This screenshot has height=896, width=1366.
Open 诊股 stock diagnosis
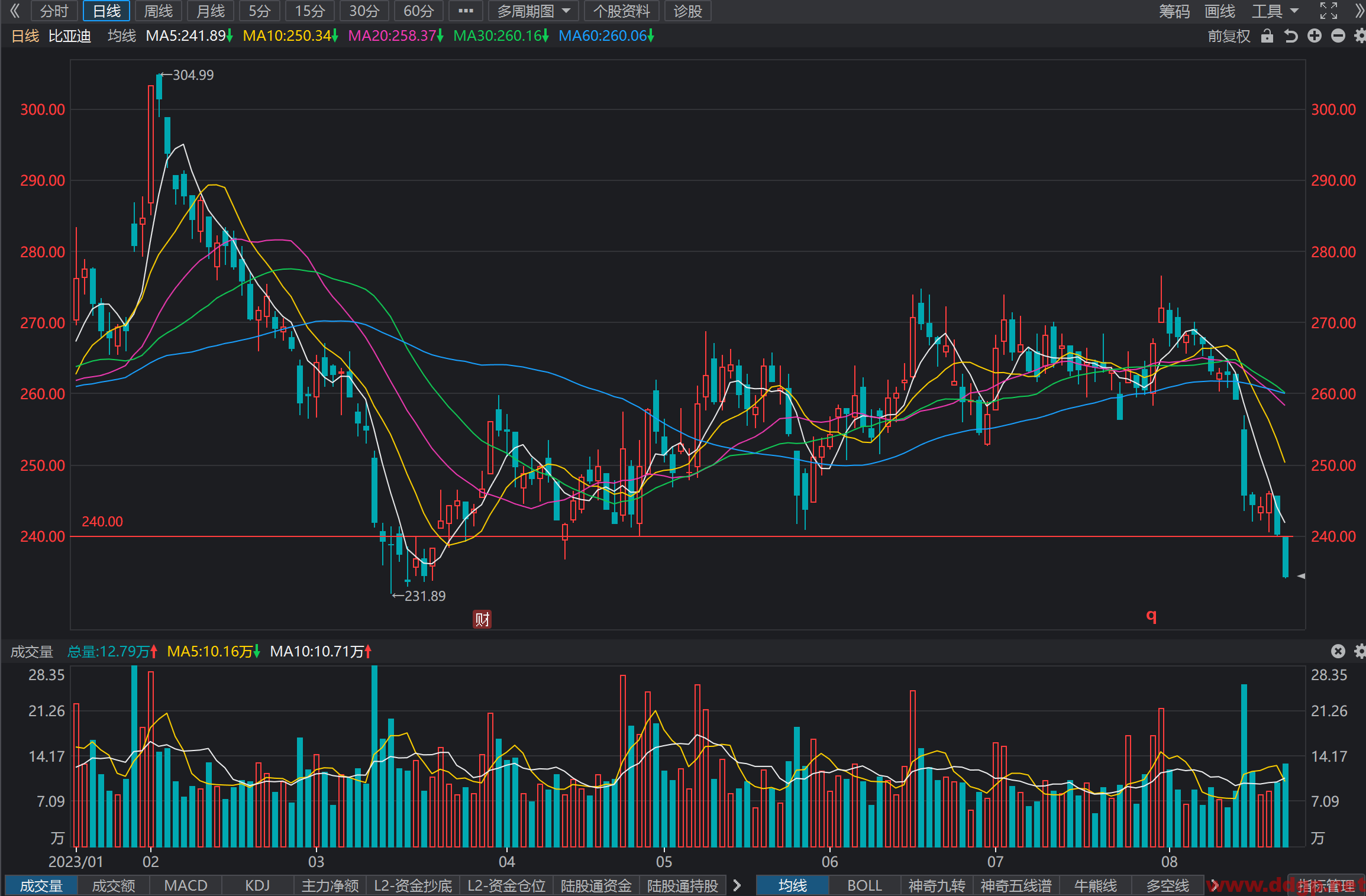tap(687, 11)
